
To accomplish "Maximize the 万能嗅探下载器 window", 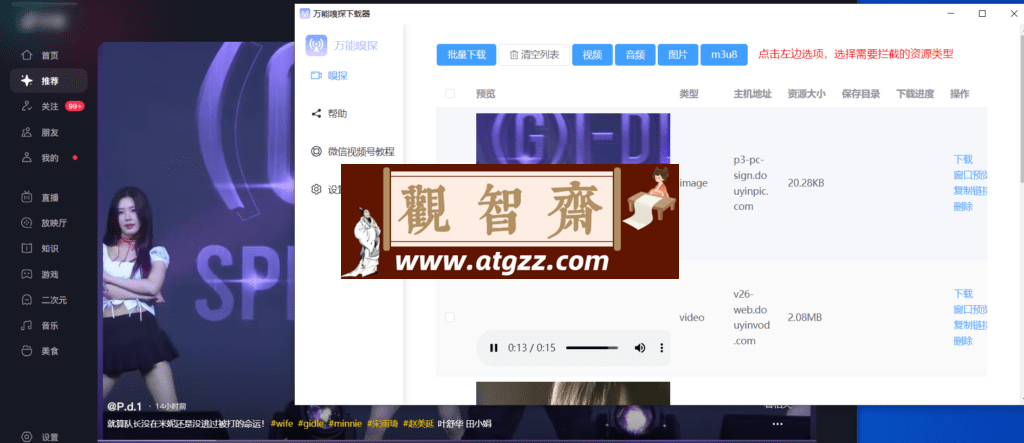I will point(982,14).
